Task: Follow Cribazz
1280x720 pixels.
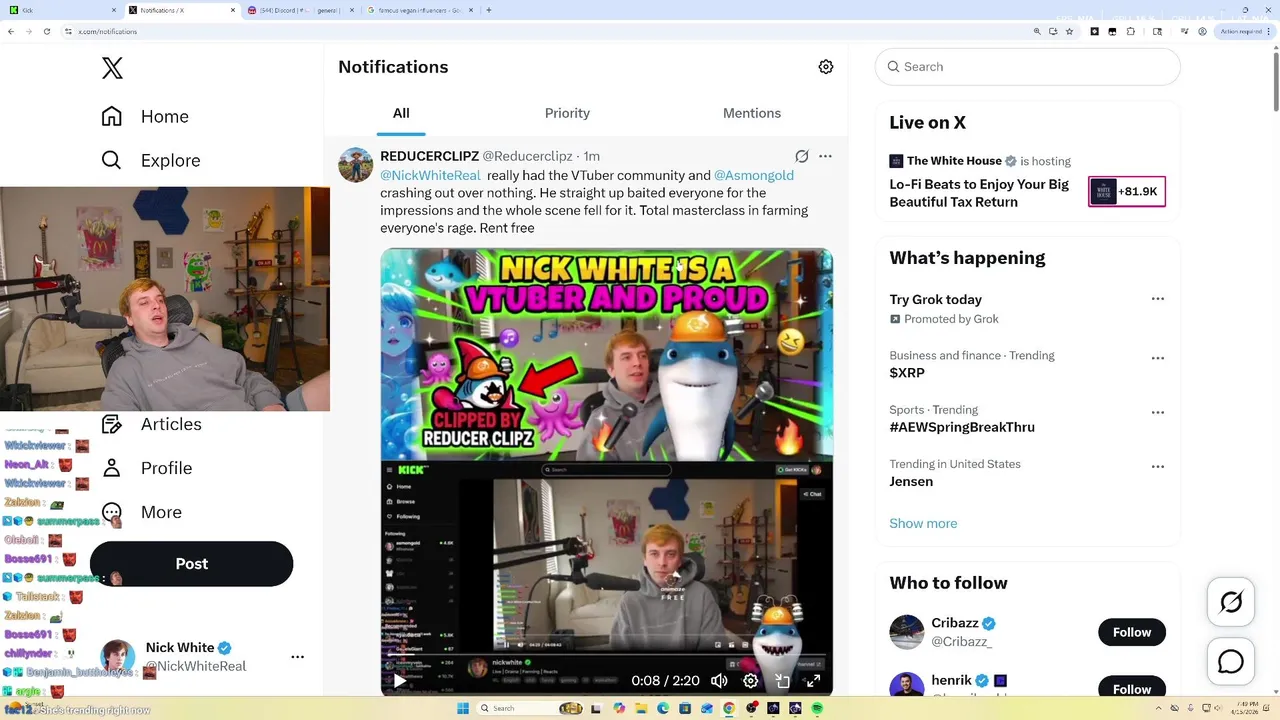Action: tap(1132, 632)
